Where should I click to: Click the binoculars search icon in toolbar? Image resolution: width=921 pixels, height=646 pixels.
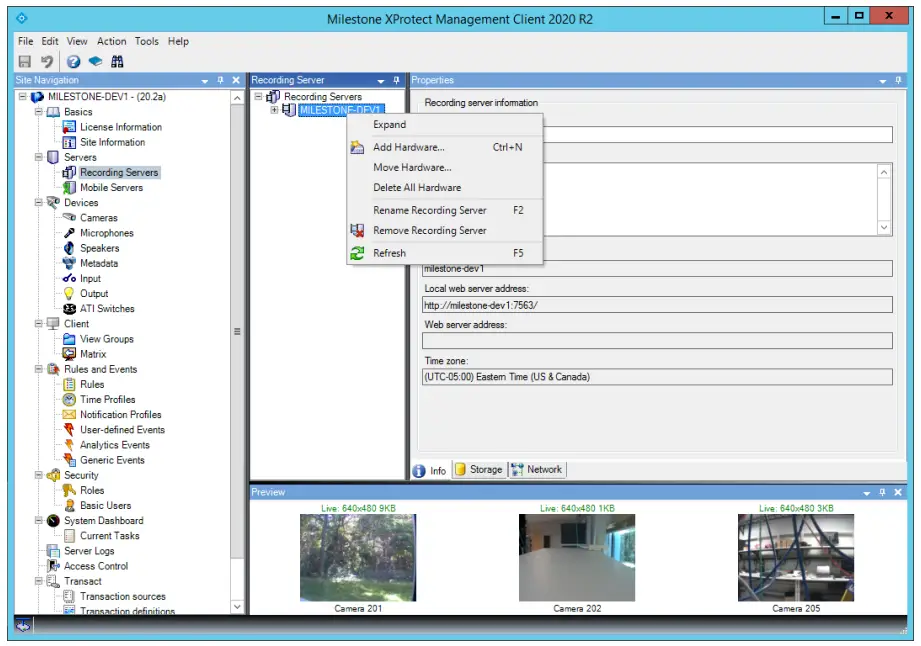click(117, 61)
